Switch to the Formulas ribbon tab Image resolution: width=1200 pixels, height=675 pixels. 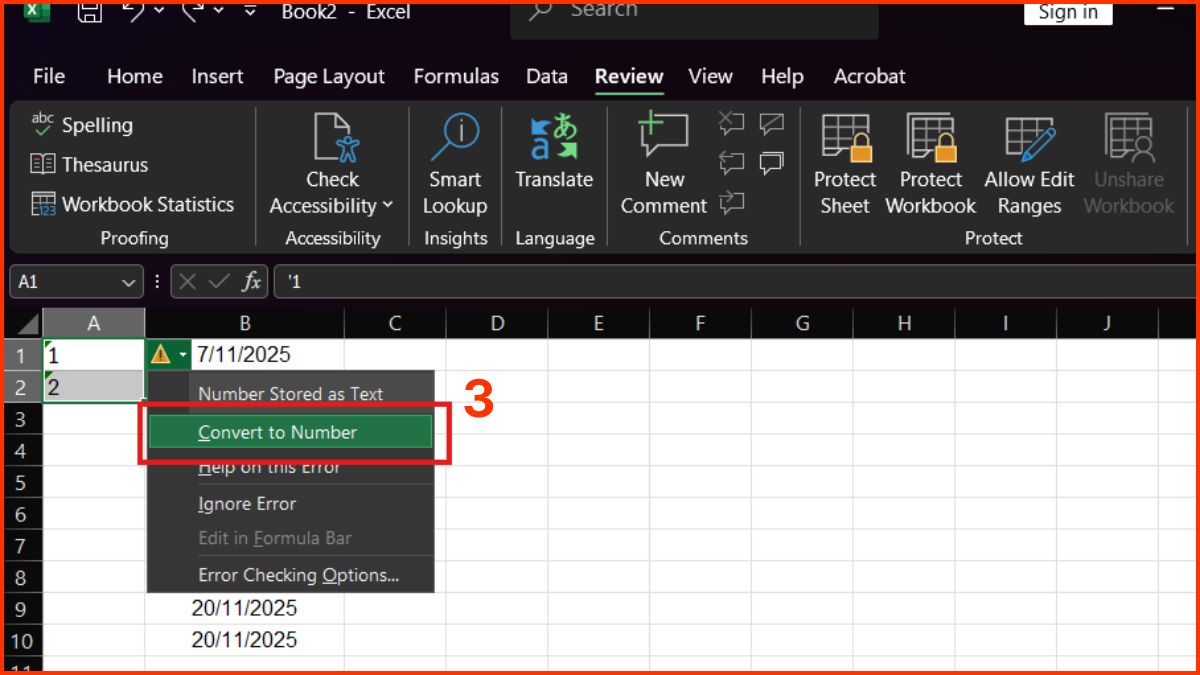[456, 76]
